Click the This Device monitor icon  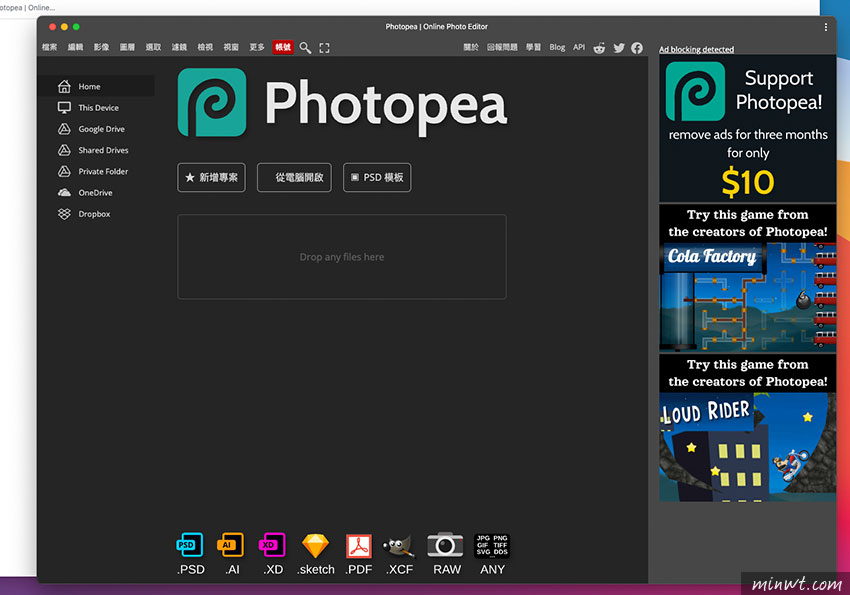(65, 107)
